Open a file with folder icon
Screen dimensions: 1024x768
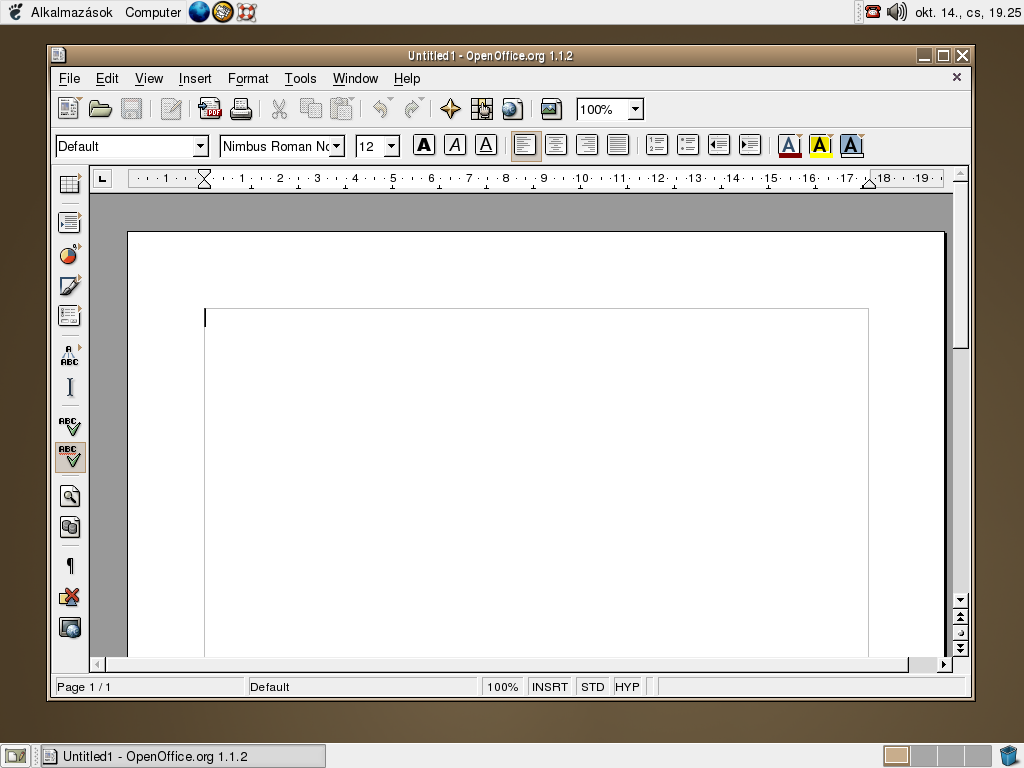point(100,108)
